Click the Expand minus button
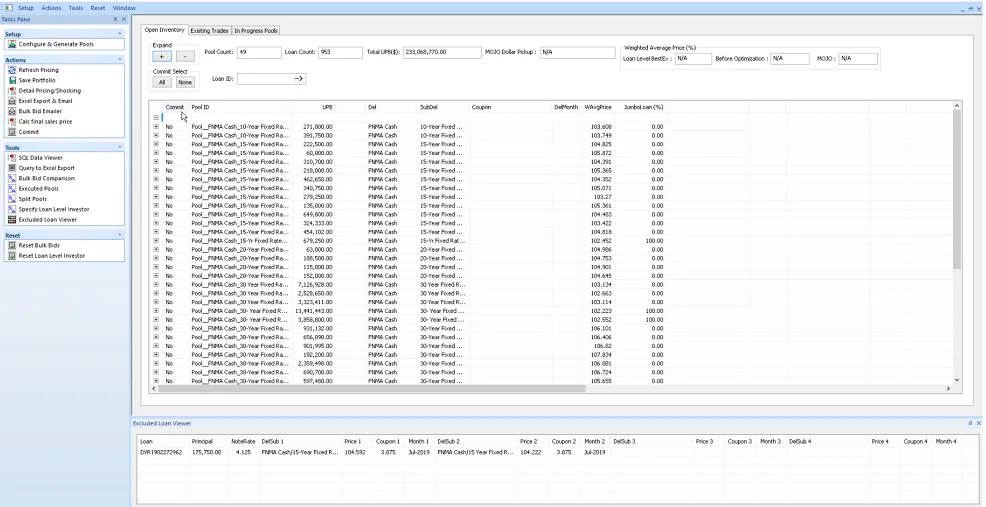986x507 pixels. 185,56
